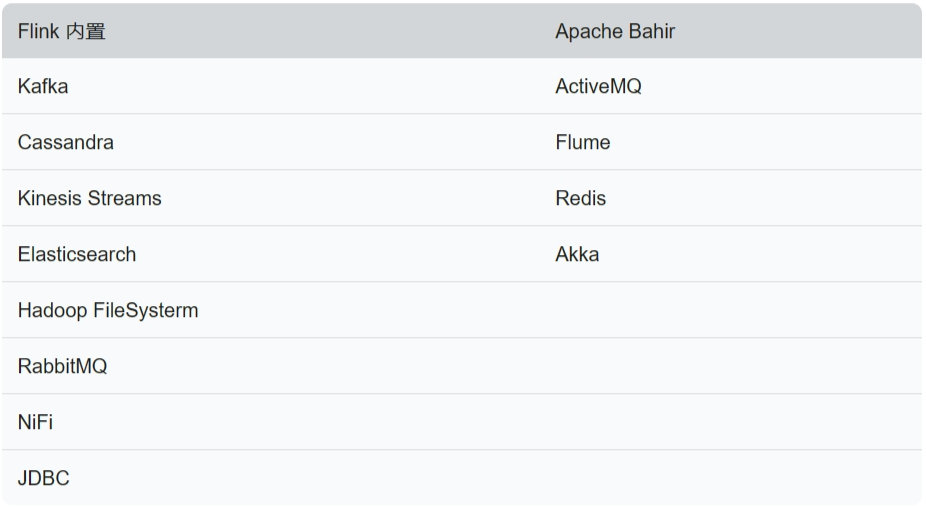Click the Flink 内置 column header
This screenshot has width=926, height=507.
point(62,32)
